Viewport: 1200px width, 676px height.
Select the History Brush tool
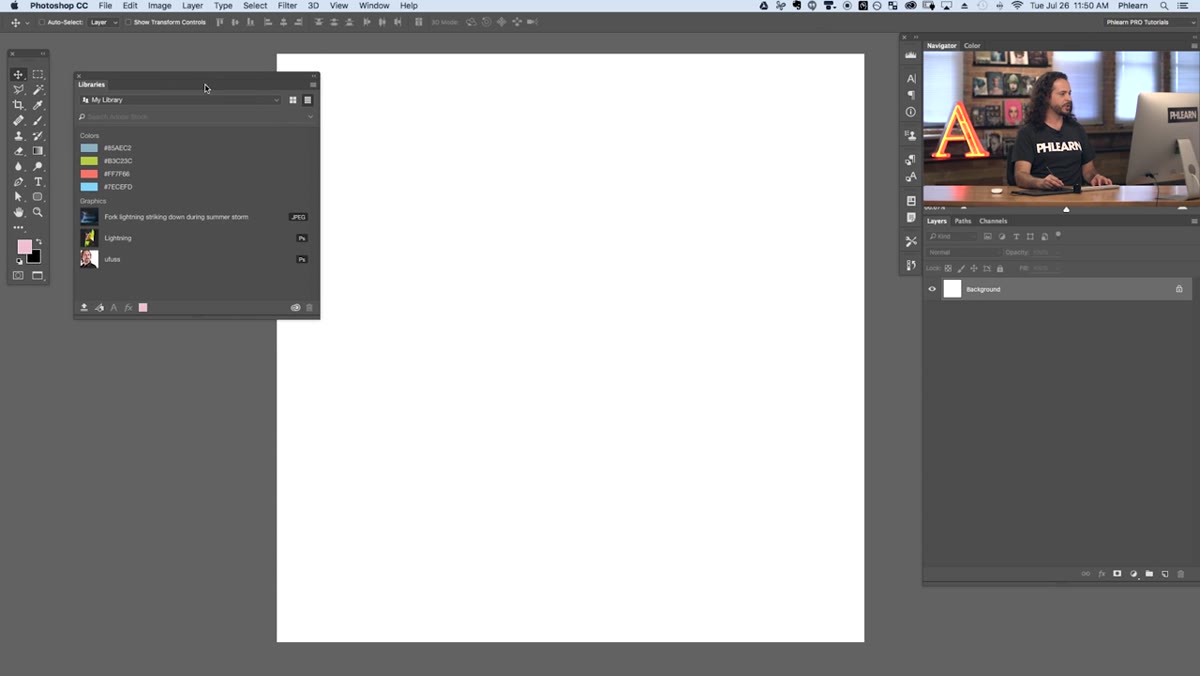coord(38,136)
